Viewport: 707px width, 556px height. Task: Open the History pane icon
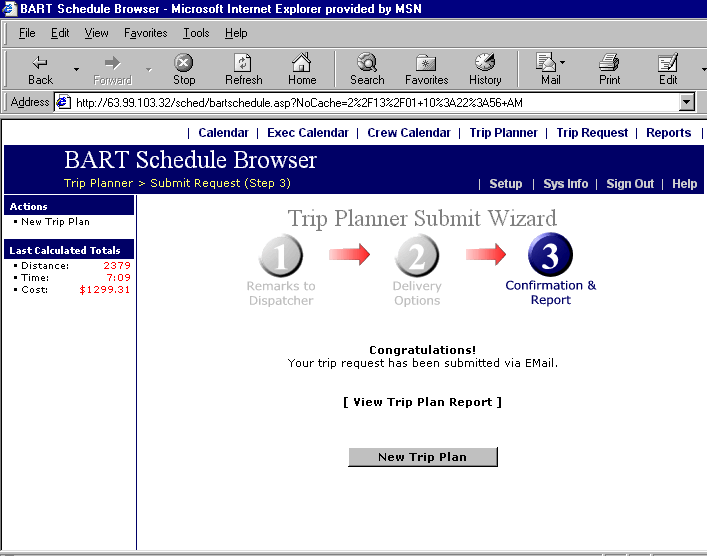pyautogui.click(x=485, y=69)
